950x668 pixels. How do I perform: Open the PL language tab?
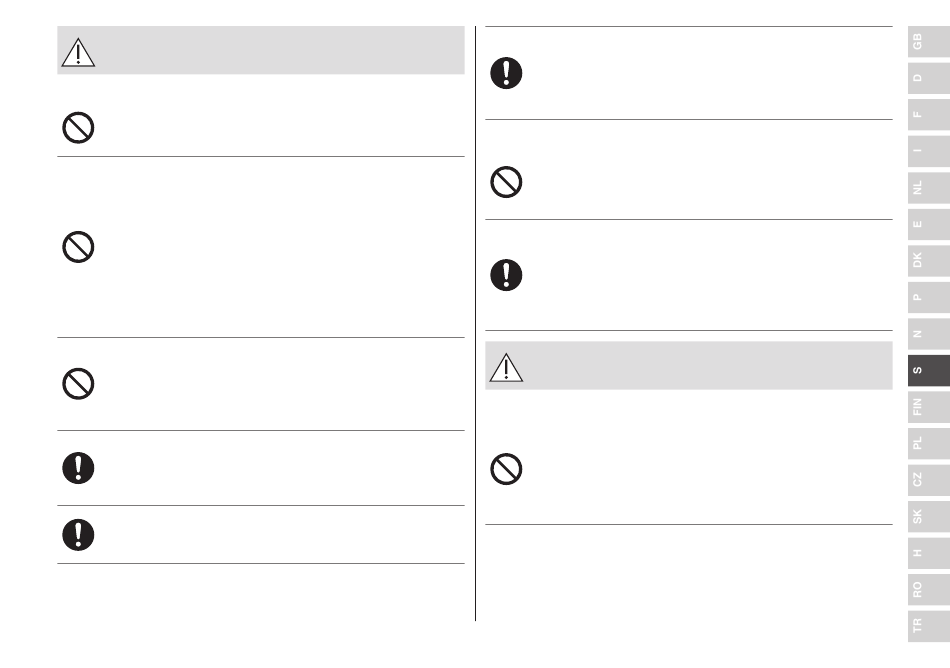click(x=929, y=443)
